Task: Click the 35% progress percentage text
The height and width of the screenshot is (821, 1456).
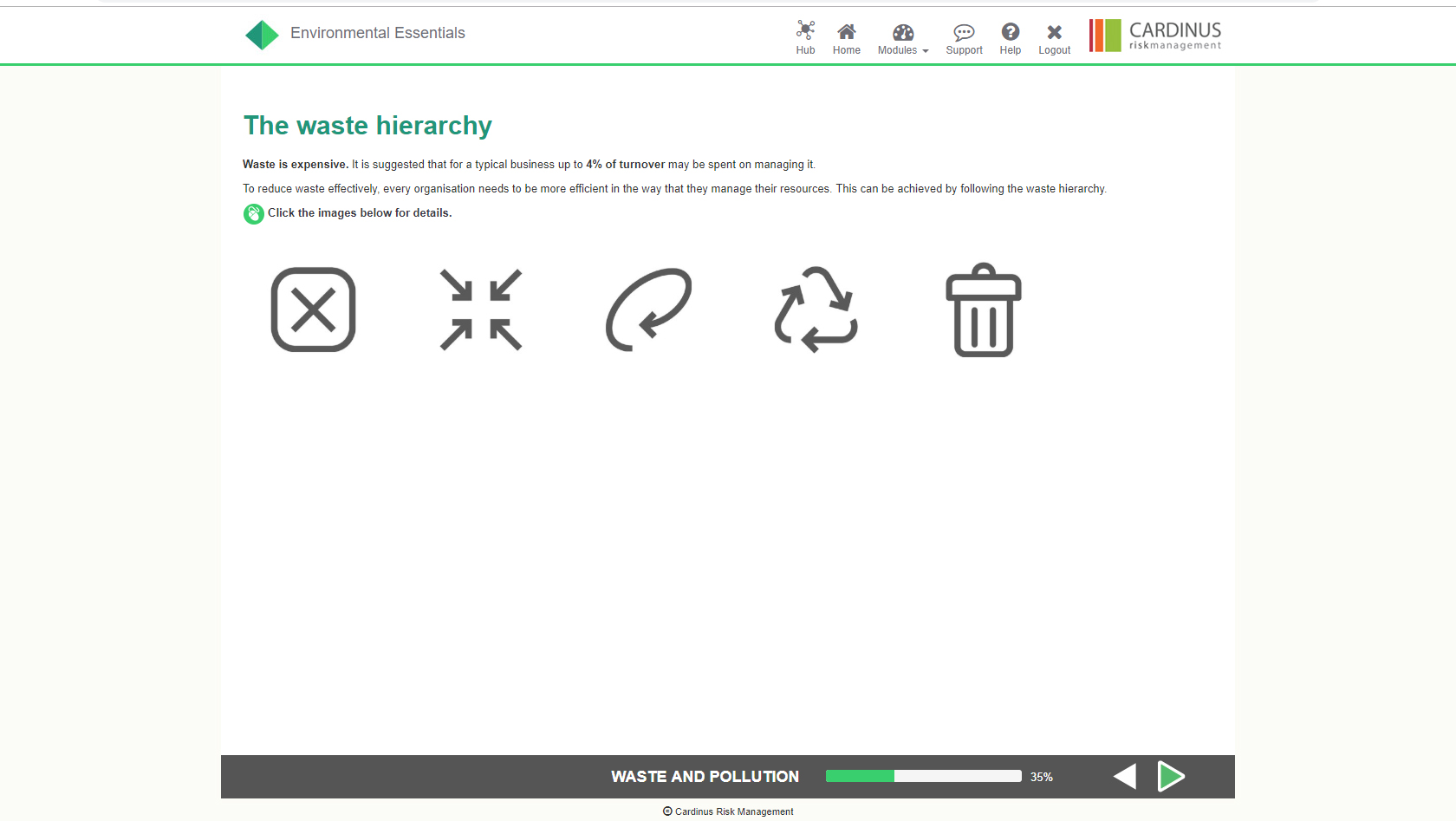Action: (x=1042, y=777)
